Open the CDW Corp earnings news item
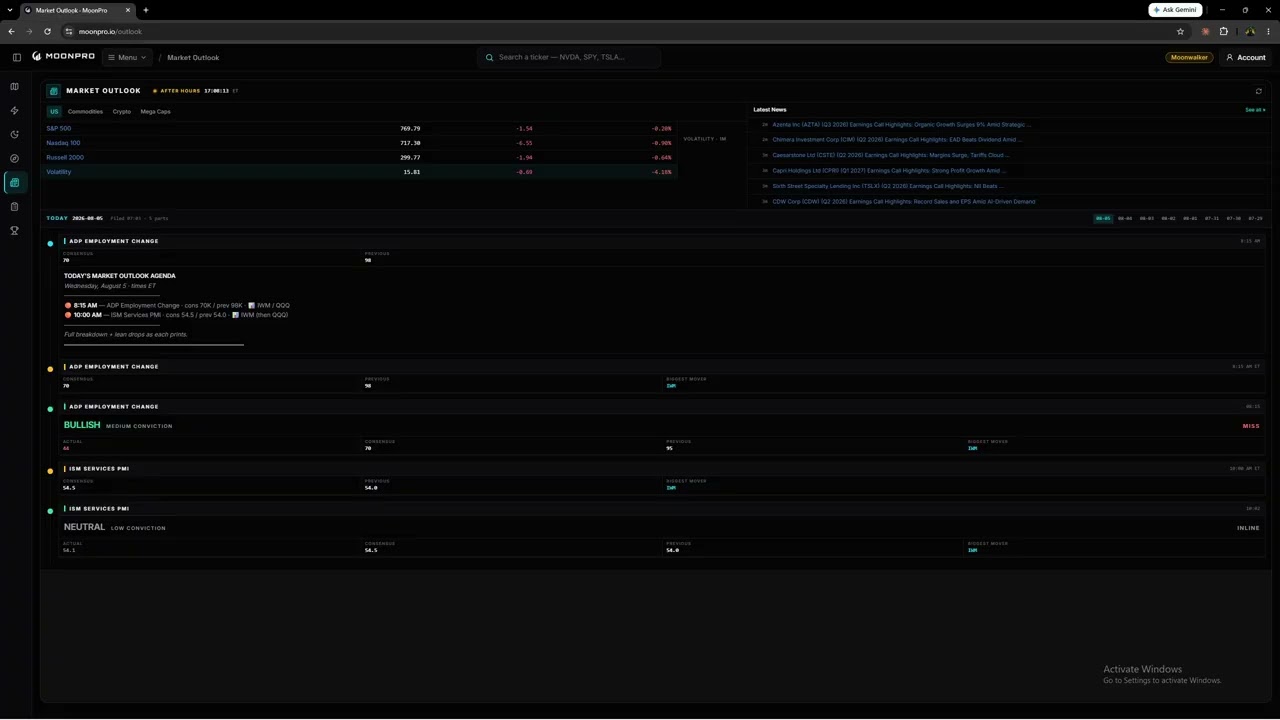The height and width of the screenshot is (720, 1280). tap(904, 202)
